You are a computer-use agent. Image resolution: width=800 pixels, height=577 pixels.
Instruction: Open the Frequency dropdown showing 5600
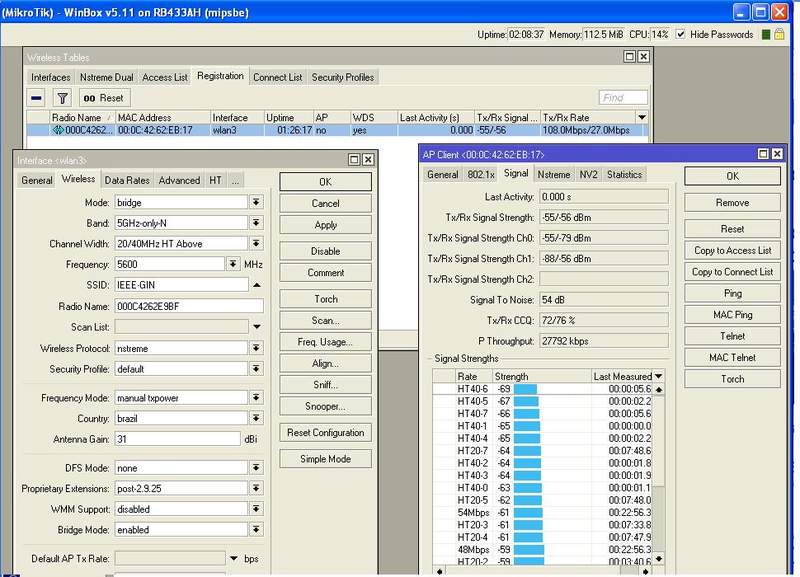point(233,264)
